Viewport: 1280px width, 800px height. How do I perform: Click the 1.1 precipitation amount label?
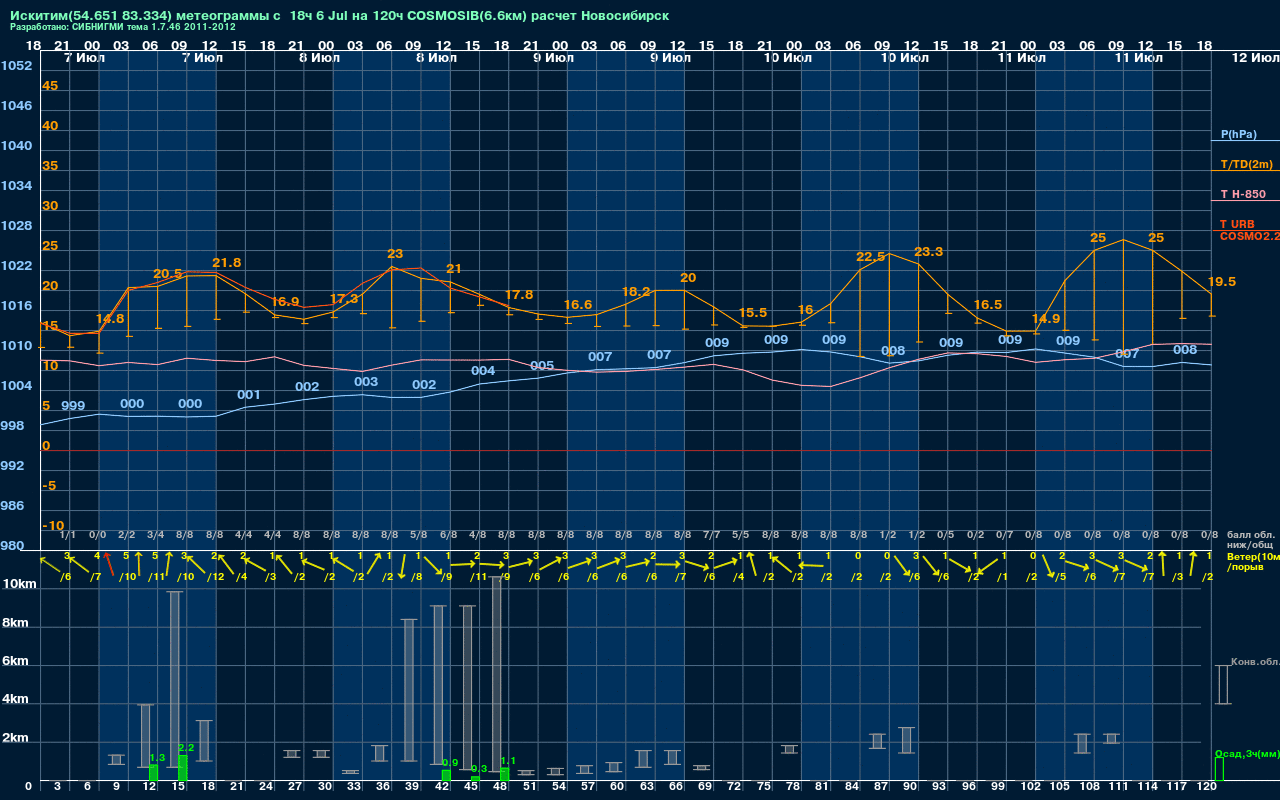pyautogui.click(x=508, y=761)
